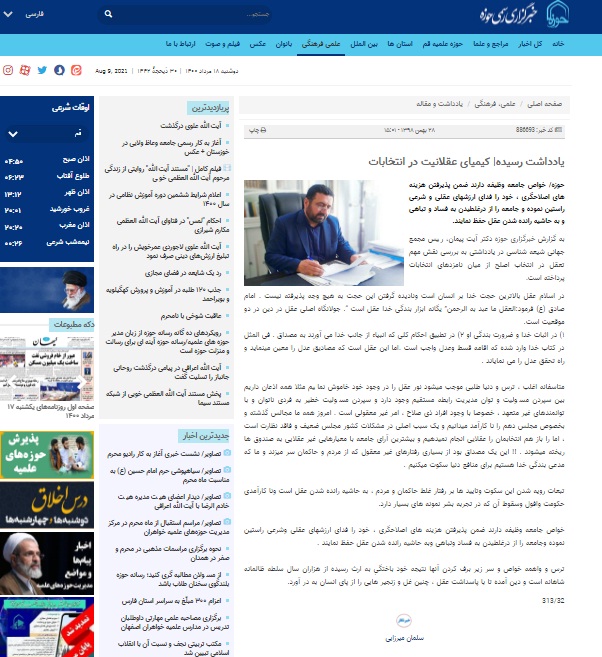This screenshot has height=657, width=602.
Task: Open بین الملل menu item
Action: pos(364,44)
